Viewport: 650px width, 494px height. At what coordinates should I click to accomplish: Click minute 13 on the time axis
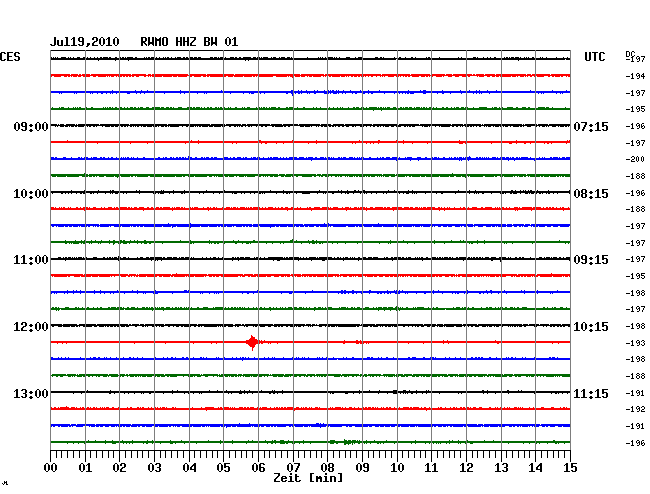(x=501, y=468)
